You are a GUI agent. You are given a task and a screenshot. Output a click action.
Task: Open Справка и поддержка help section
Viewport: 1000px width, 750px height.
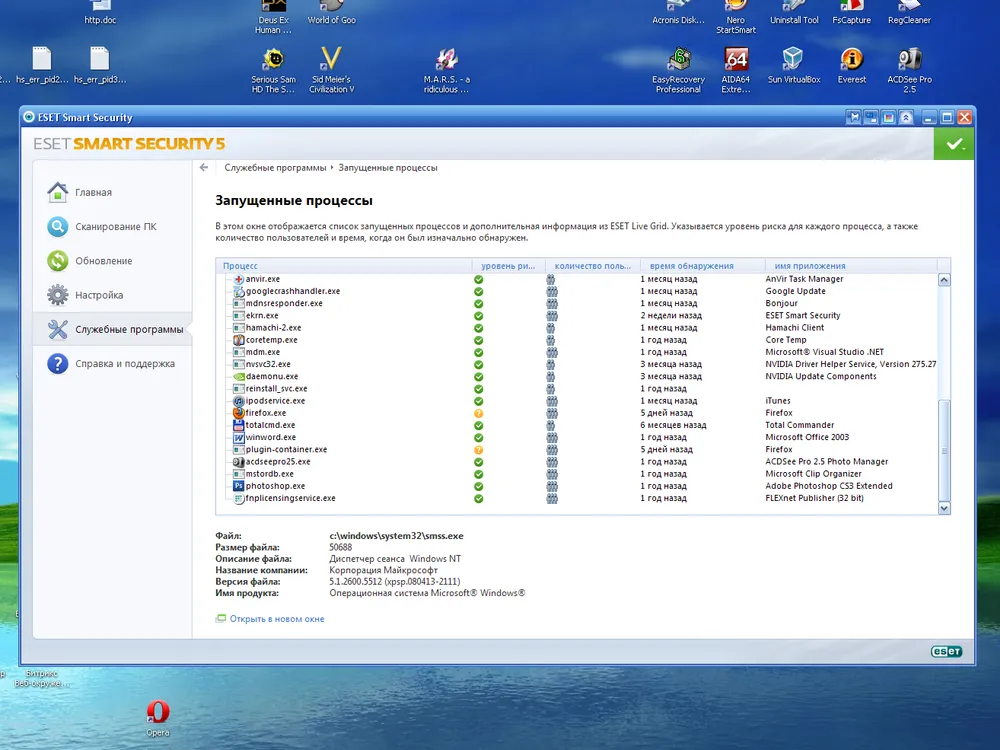(124, 364)
